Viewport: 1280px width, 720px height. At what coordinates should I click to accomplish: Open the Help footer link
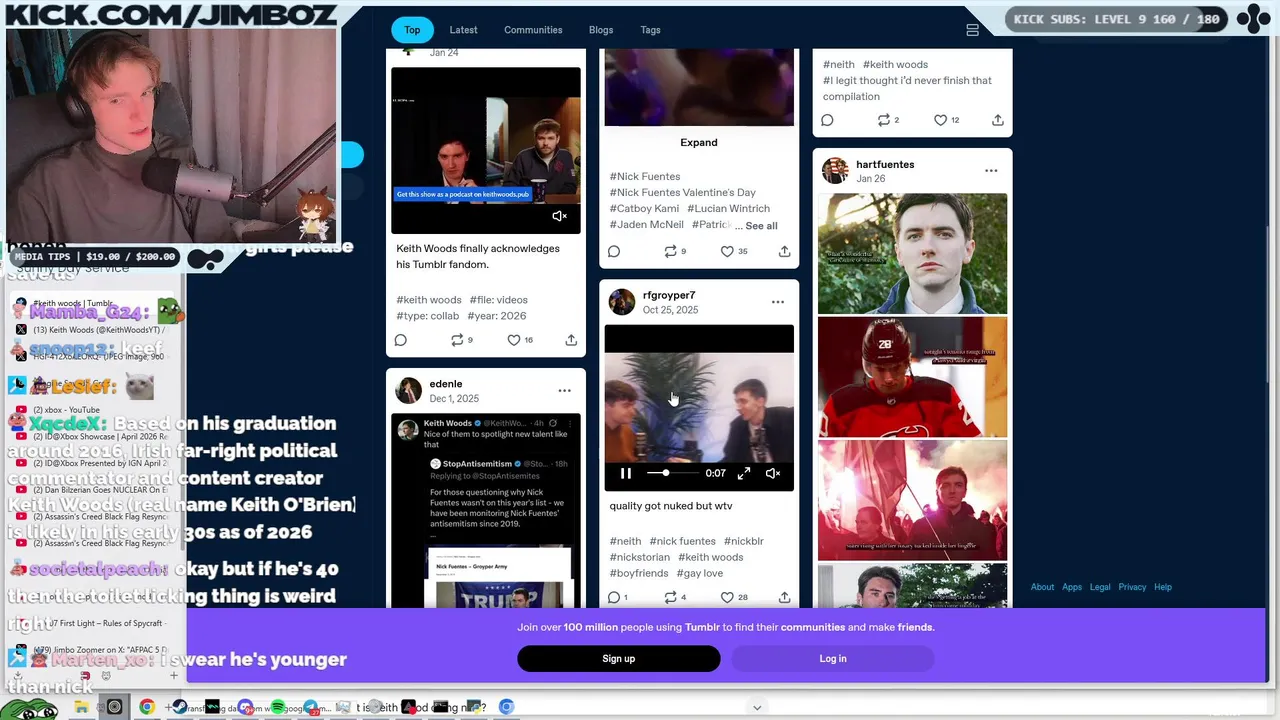click(x=1163, y=587)
